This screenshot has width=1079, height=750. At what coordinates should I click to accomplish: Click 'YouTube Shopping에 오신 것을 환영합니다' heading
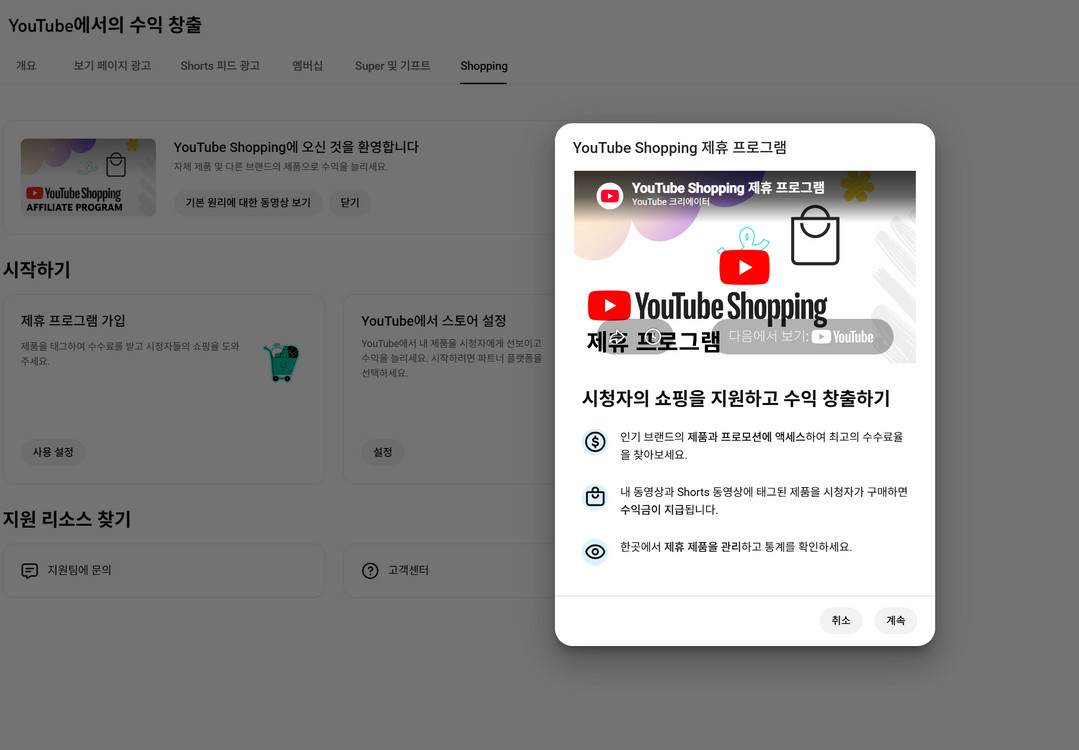pos(296,147)
